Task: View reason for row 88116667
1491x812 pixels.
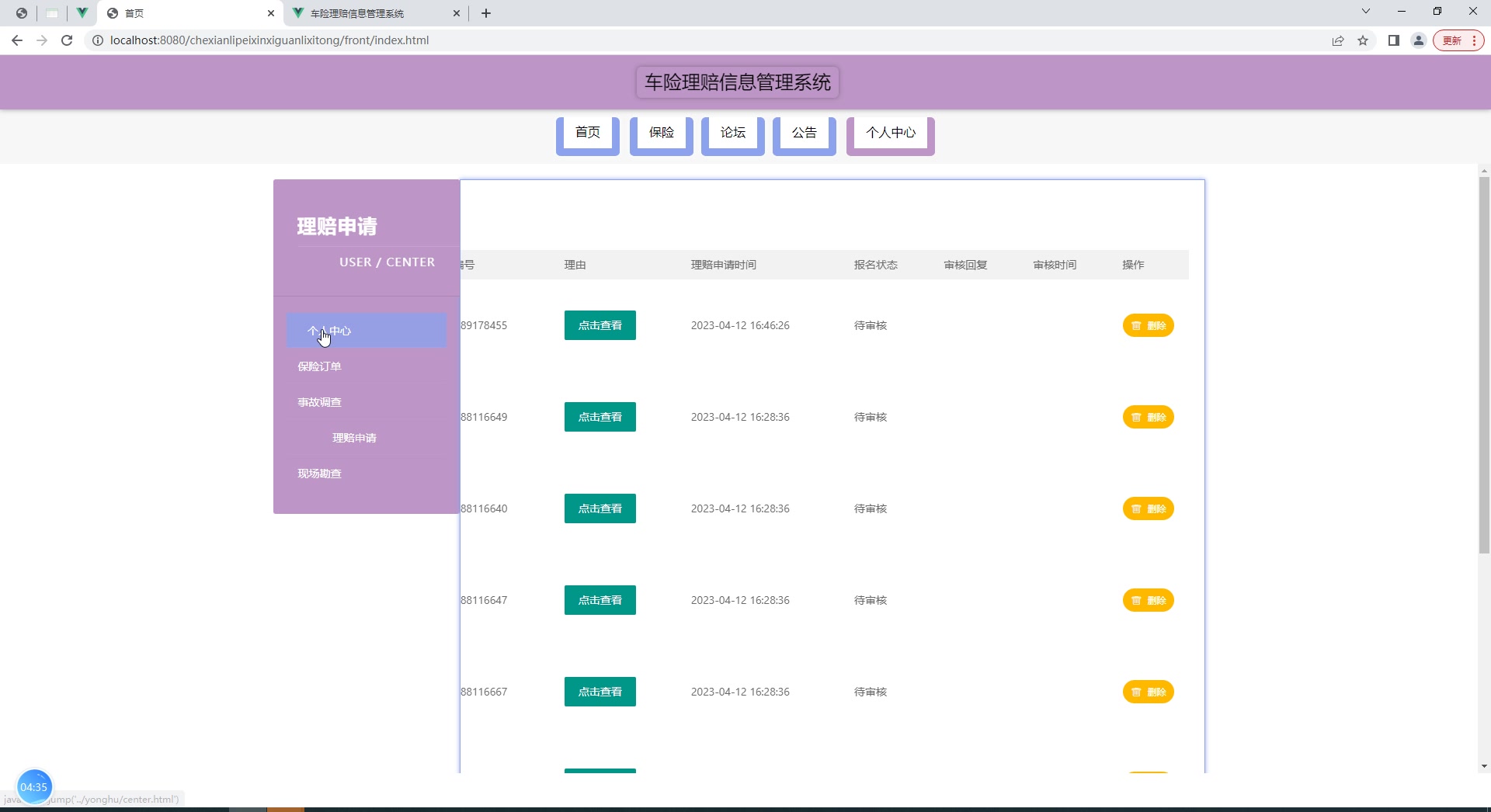Action: point(600,692)
